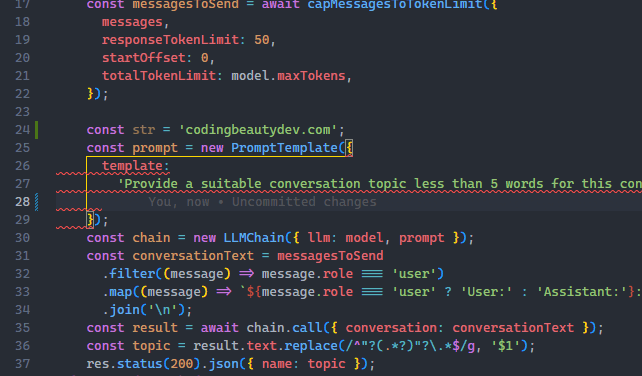This screenshot has height=376, width=642.
Task: Click the result variable on line 35
Action: point(155,328)
